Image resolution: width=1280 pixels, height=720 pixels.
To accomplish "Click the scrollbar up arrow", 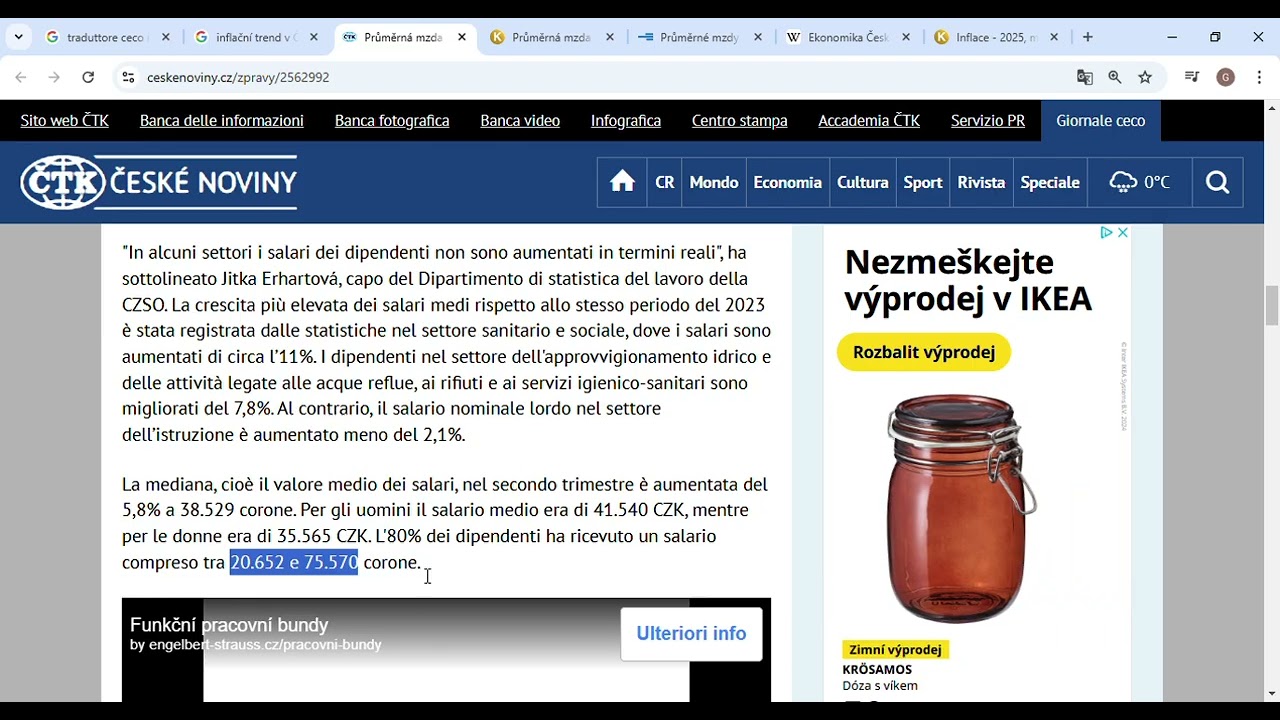I will click(x=1272, y=107).
